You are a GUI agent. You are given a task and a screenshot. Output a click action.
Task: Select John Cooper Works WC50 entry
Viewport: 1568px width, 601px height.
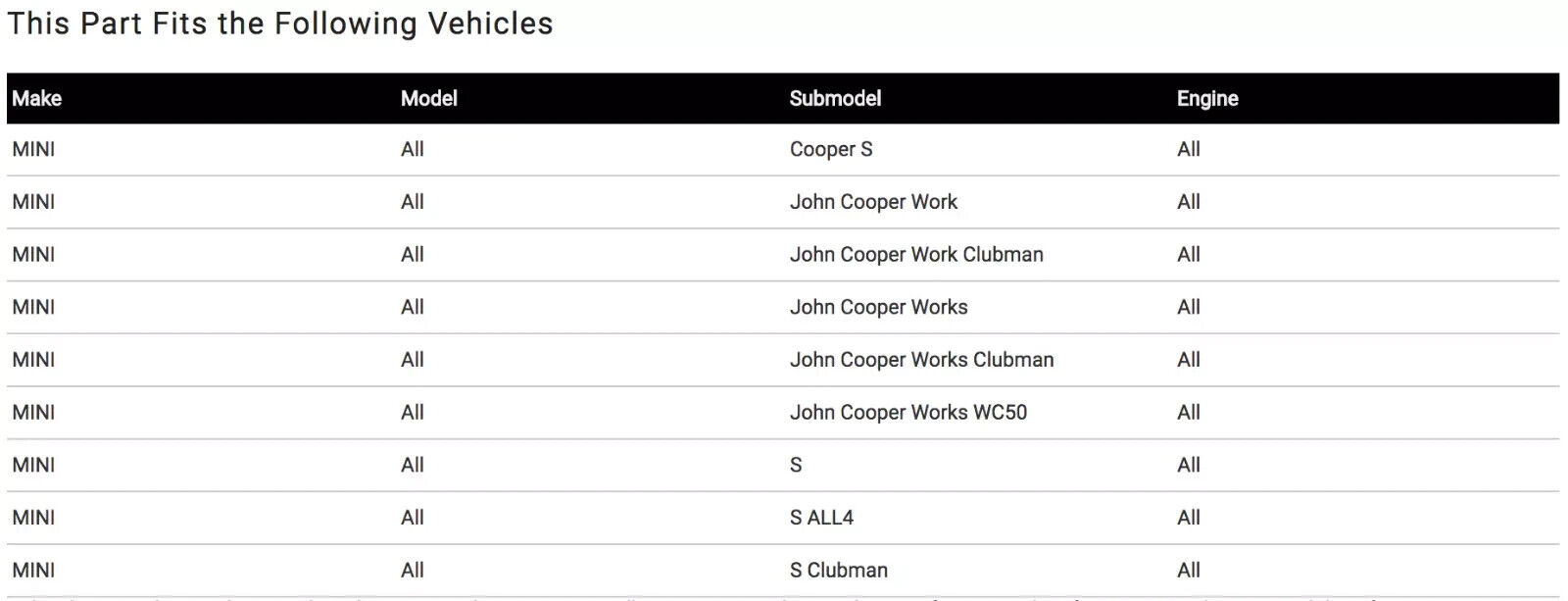coord(908,413)
